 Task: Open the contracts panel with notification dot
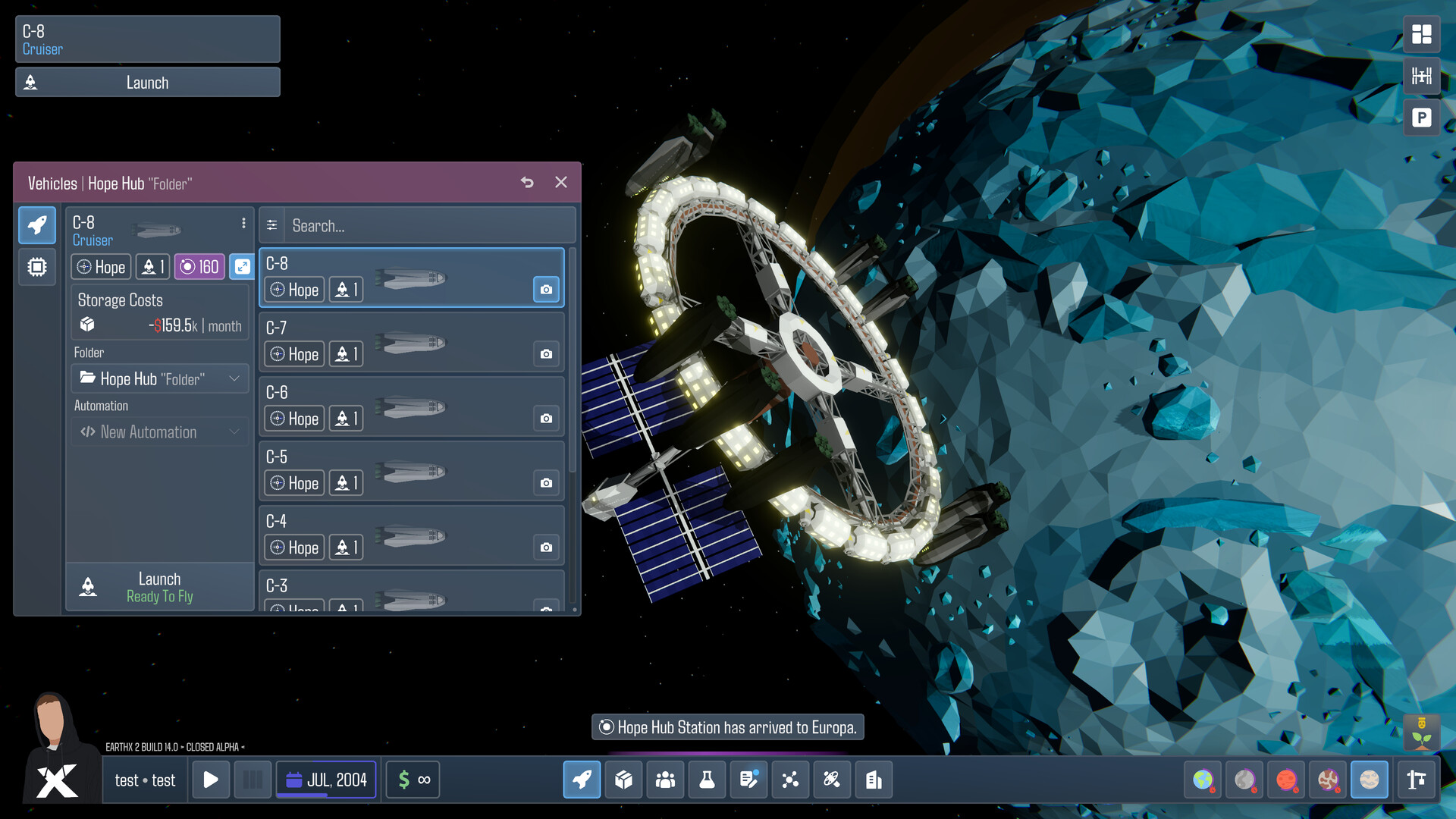(748, 779)
